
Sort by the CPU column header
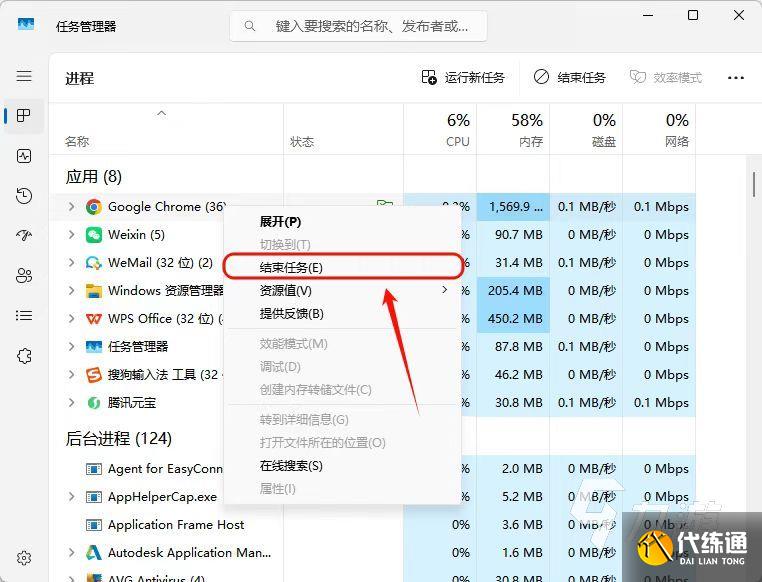440,129
